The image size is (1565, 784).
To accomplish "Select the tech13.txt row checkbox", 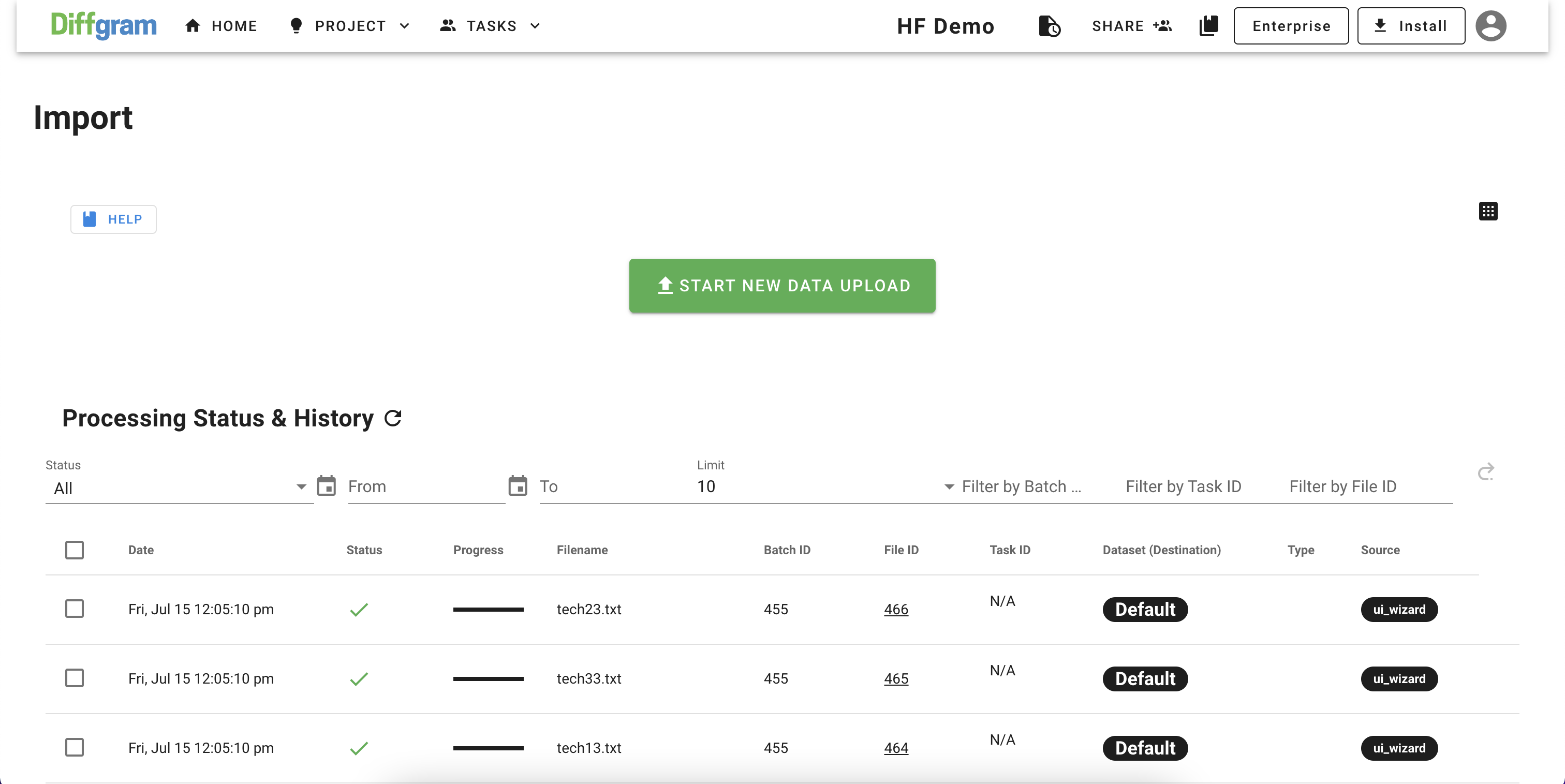I will 75,747.
